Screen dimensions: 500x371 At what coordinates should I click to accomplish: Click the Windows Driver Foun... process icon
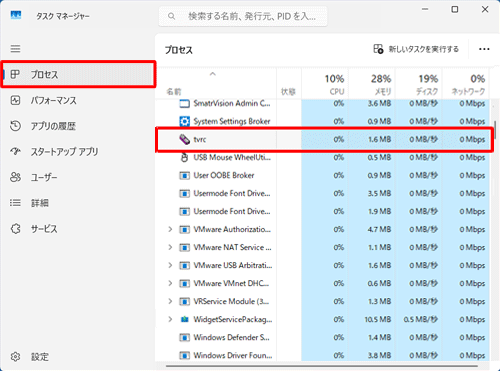coord(184,355)
